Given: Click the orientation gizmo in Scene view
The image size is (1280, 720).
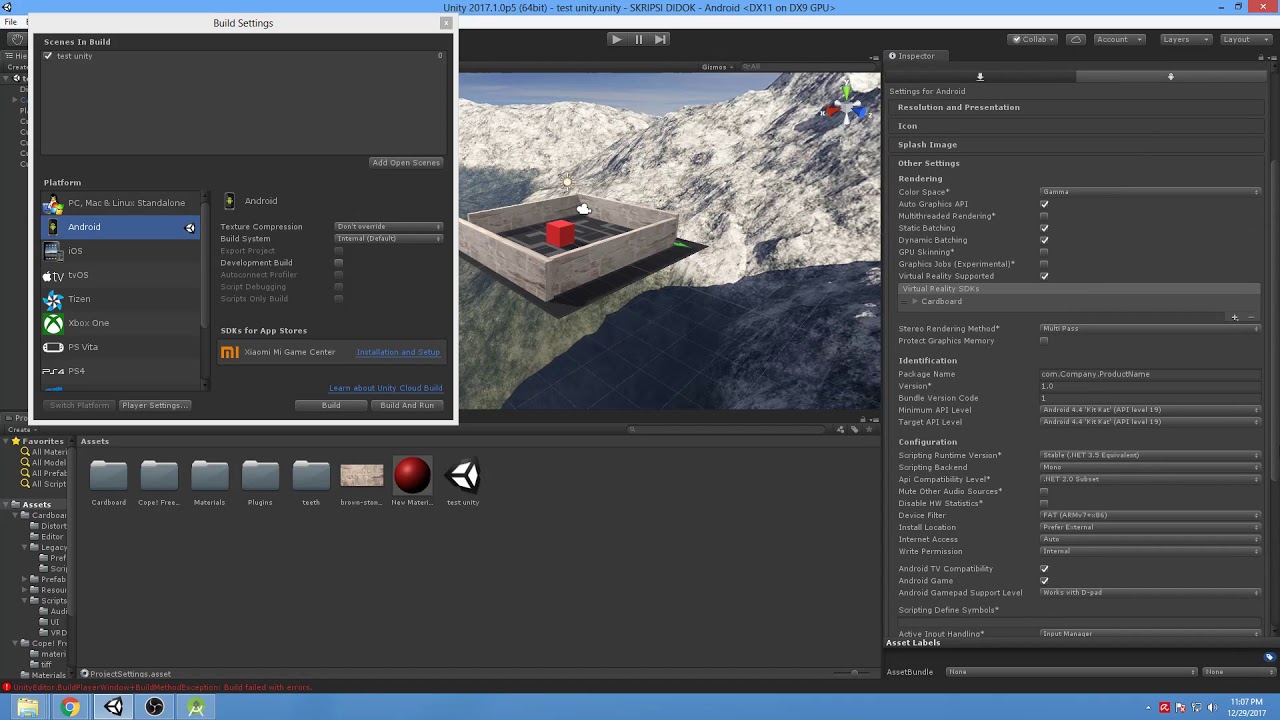Looking at the screenshot, I should tap(846, 106).
